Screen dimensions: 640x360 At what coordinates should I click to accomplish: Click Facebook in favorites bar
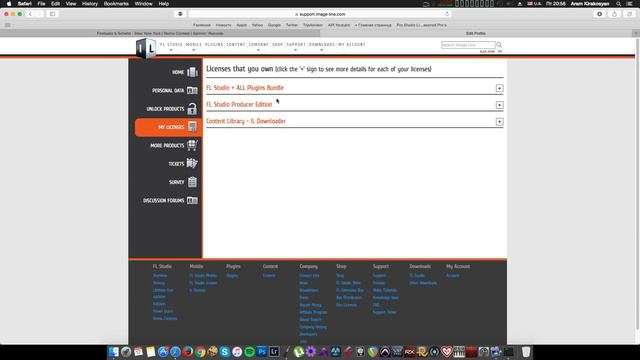(x=202, y=25)
